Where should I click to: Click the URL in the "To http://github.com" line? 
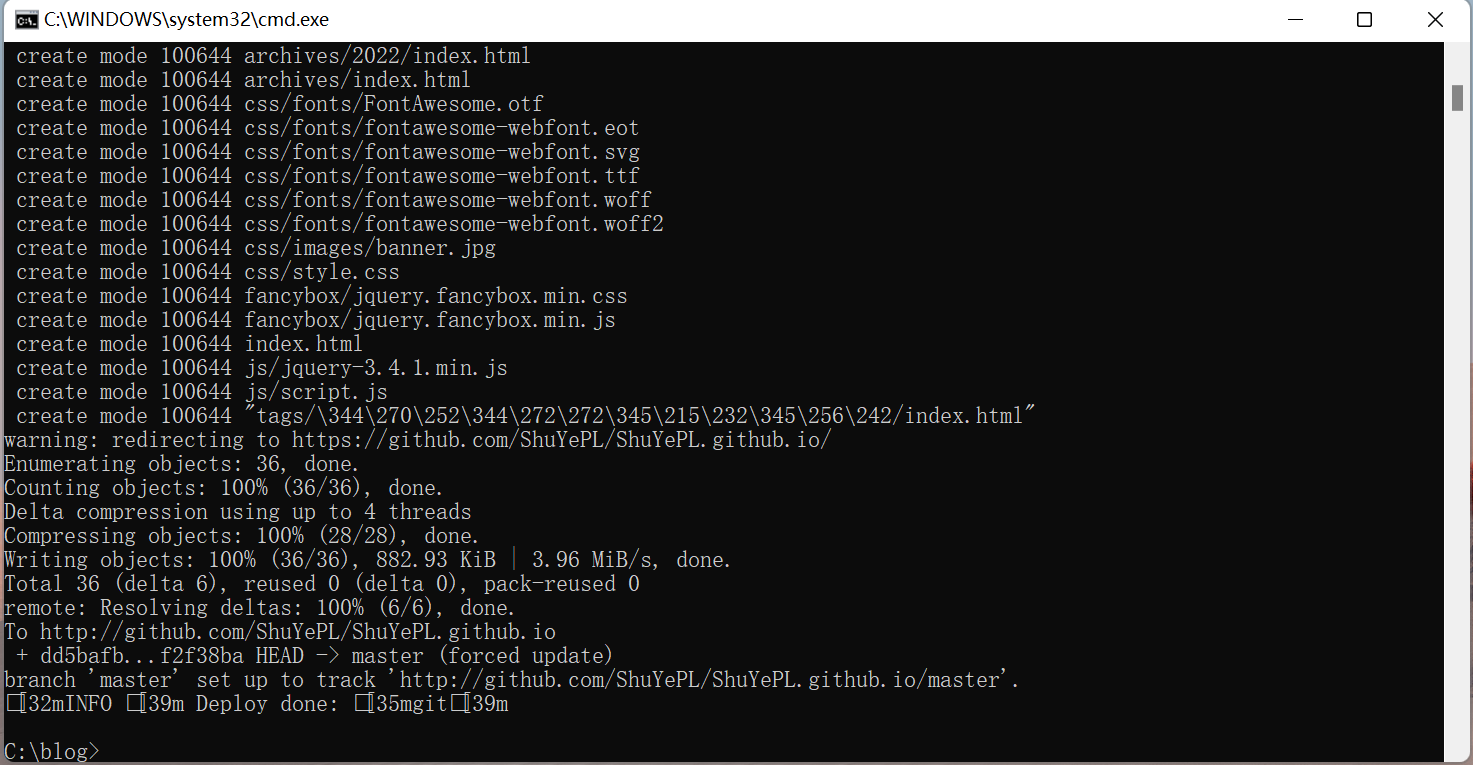[x=297, y=632]
